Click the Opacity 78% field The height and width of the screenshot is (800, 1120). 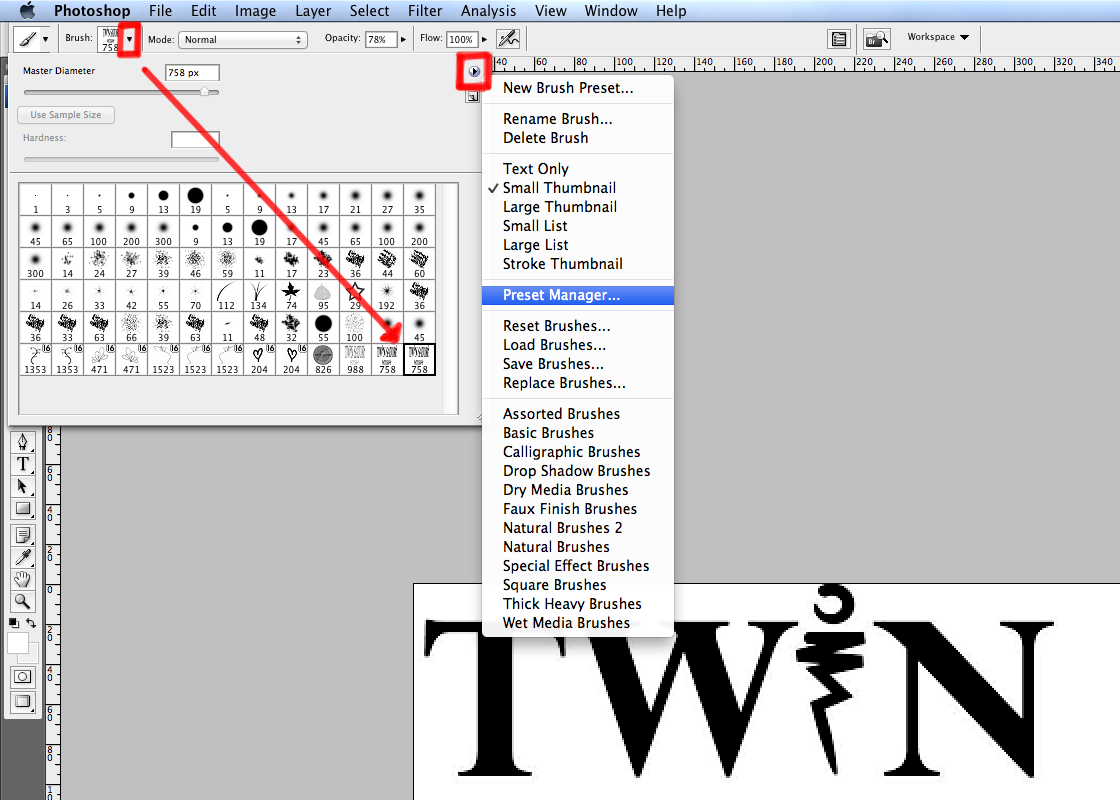[x=381, y=39]
